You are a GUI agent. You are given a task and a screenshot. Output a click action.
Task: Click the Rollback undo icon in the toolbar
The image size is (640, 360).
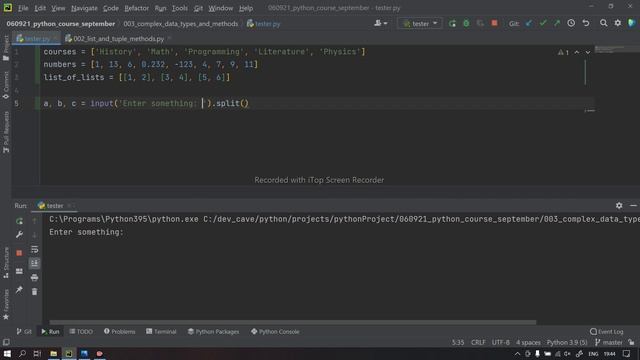586,24
